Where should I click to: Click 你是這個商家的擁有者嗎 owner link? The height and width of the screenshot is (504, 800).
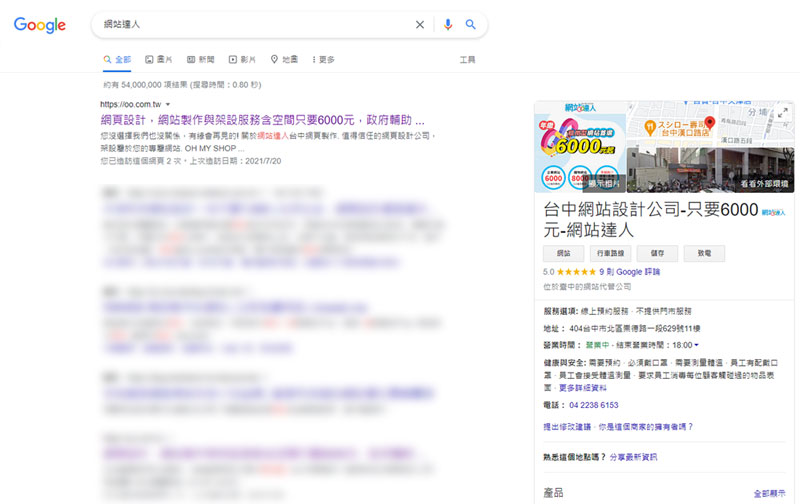(645, 427)
